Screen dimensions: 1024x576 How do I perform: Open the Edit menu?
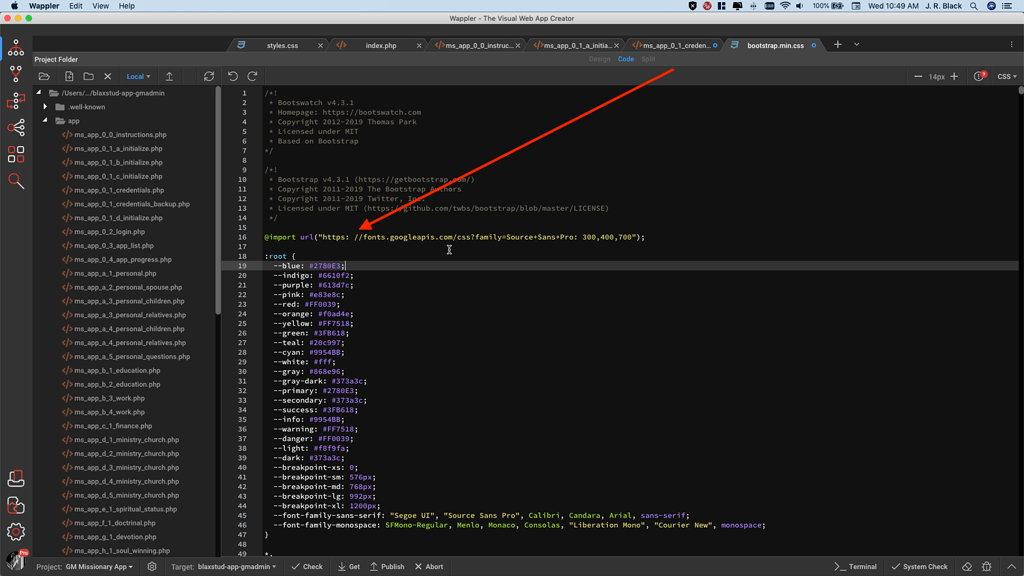click(74, 5)
